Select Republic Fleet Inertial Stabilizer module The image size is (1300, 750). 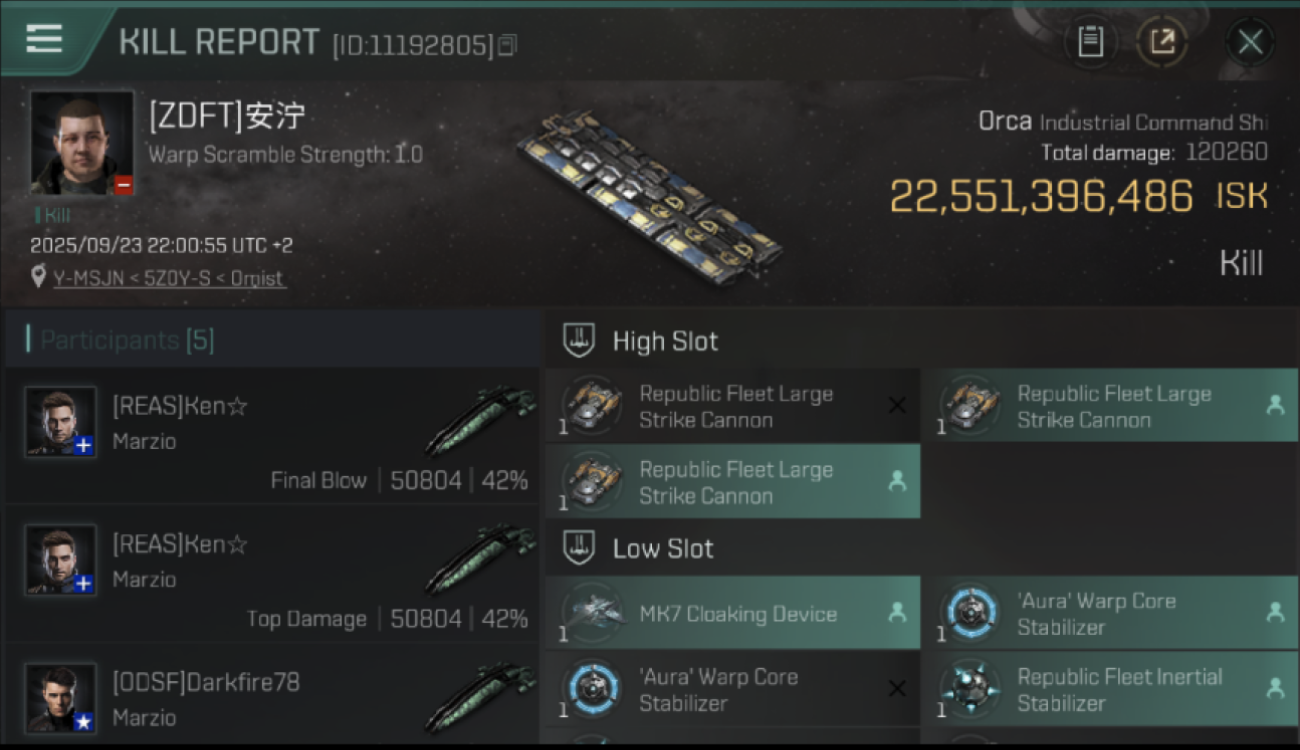coord(1110,689)
